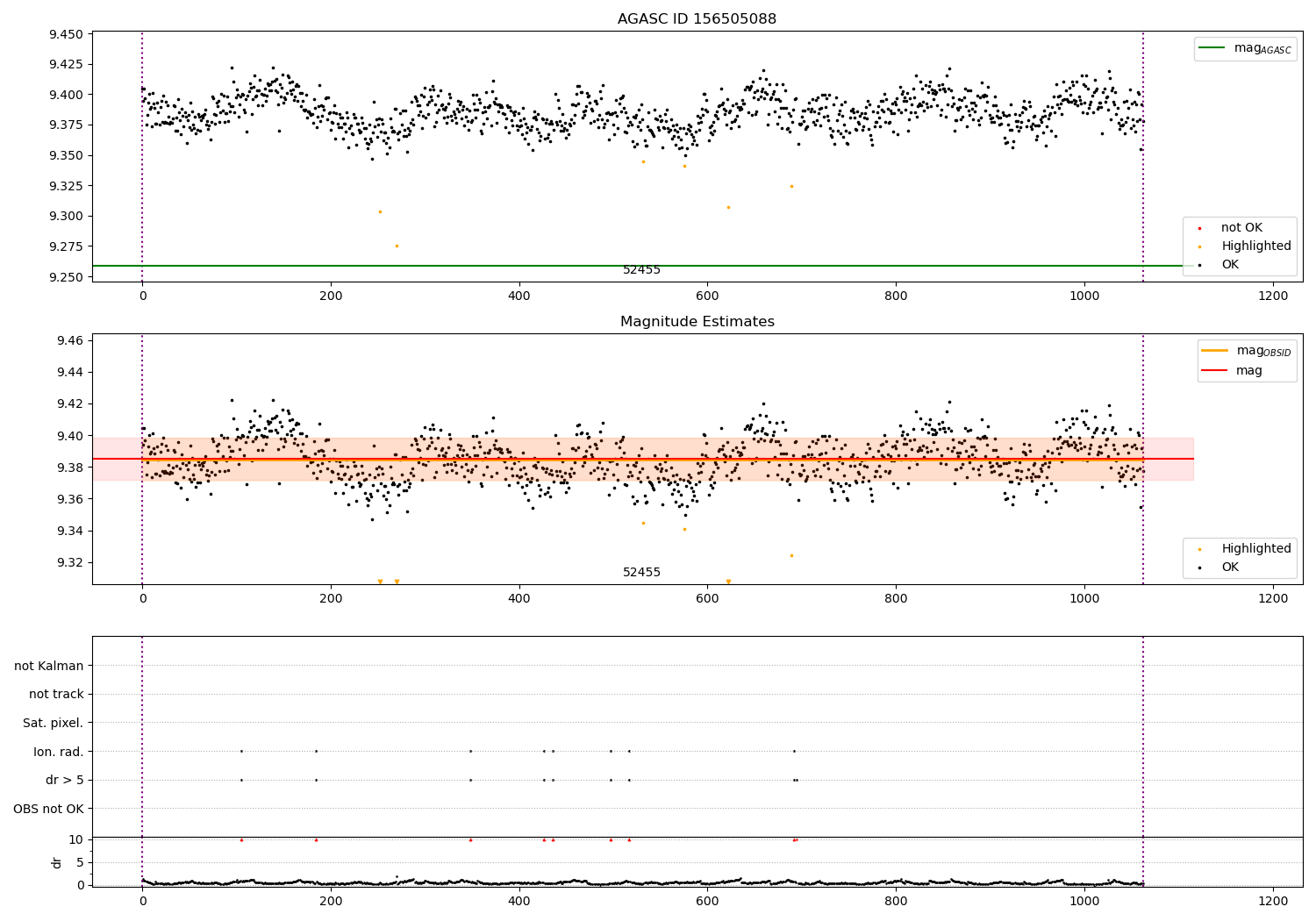
Task: Click orange highlighted point near x=620 in top plot
Action: pos(728,208)
